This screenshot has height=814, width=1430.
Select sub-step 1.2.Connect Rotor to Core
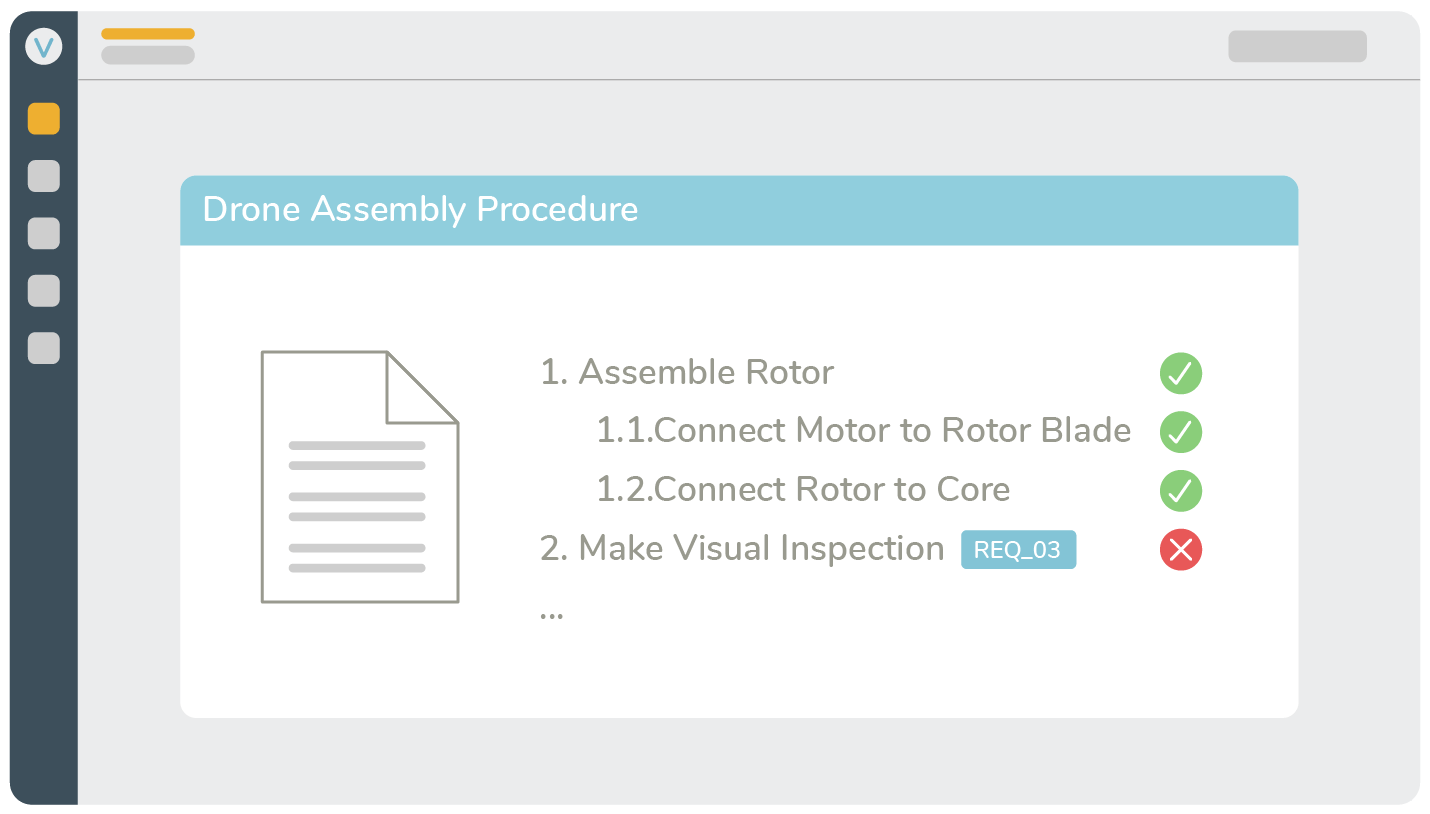click(x=803, y=490)
